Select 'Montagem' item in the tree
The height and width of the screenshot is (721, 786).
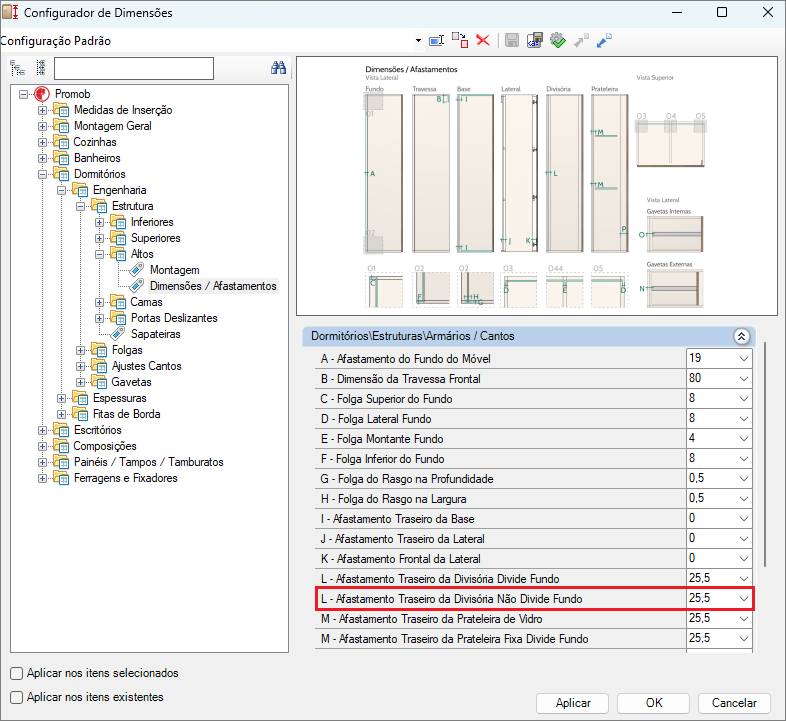pyautogui.click(x=174, y=270)
